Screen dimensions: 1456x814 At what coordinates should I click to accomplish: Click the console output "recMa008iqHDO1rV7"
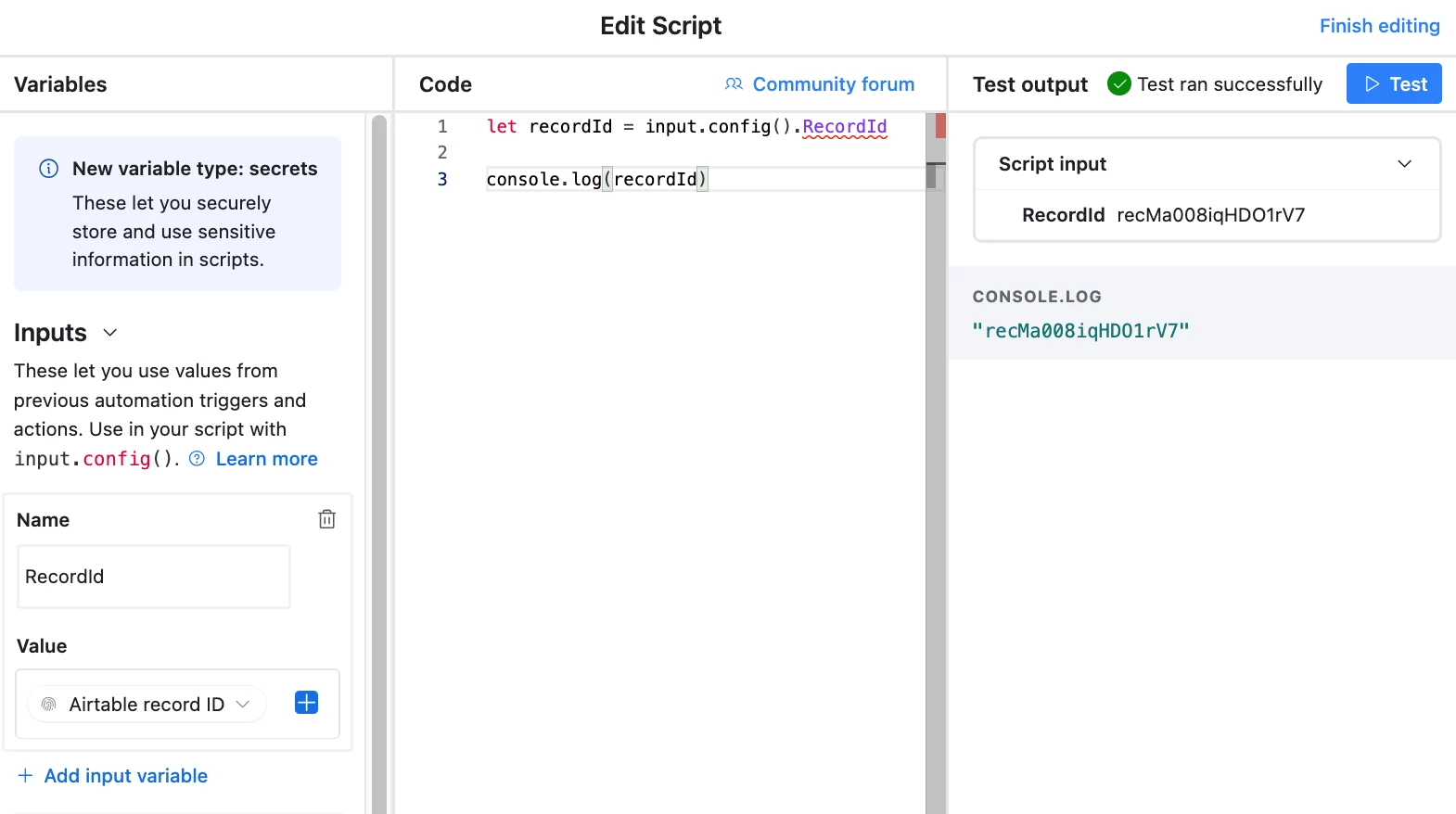[x=1080, y=331]
